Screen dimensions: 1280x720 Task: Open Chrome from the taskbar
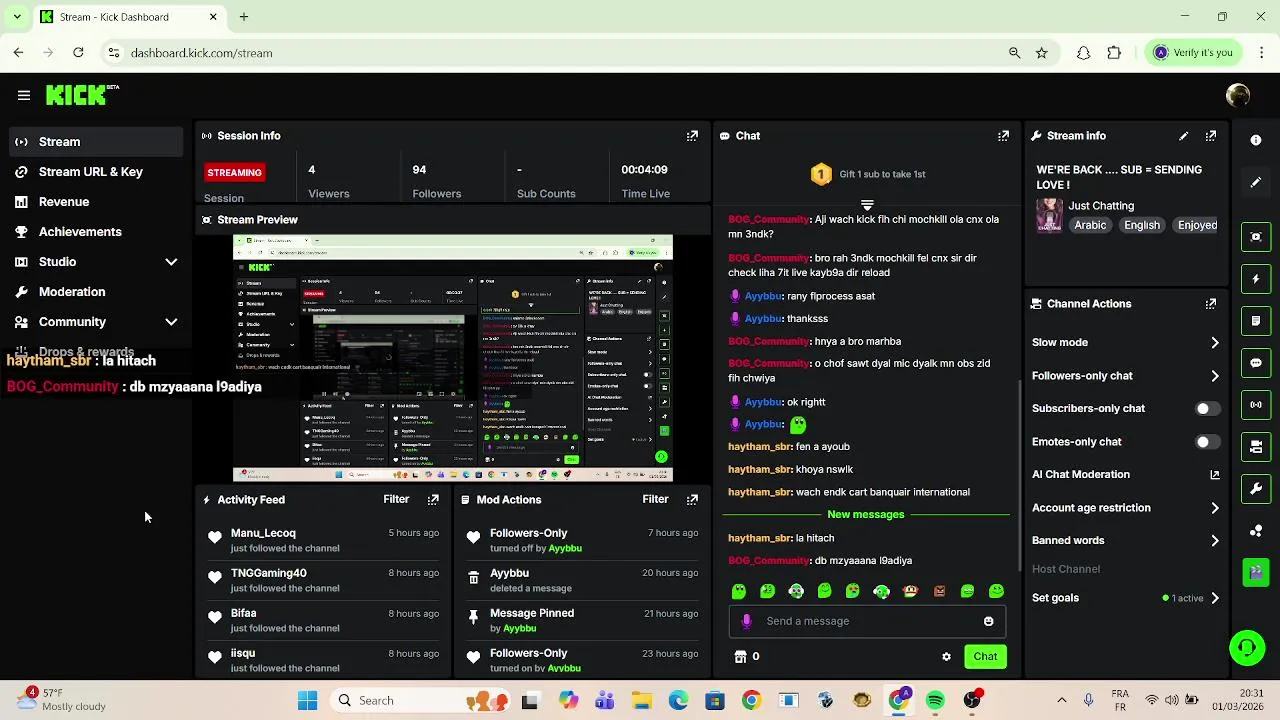(751, 701)
